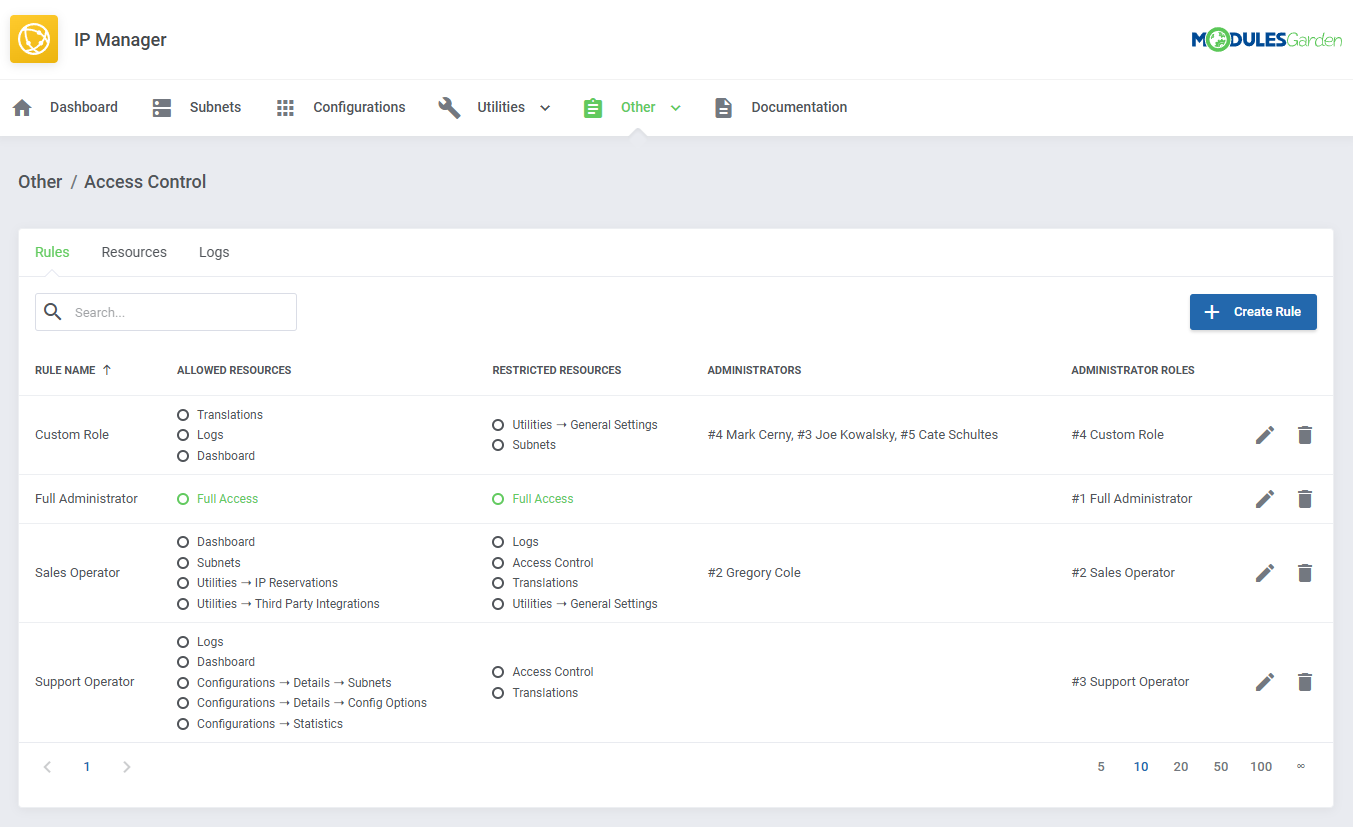
Task: Edit the Custom Role rule with pencil icon
Action: pyautogui.click(x=1264, y=434)
